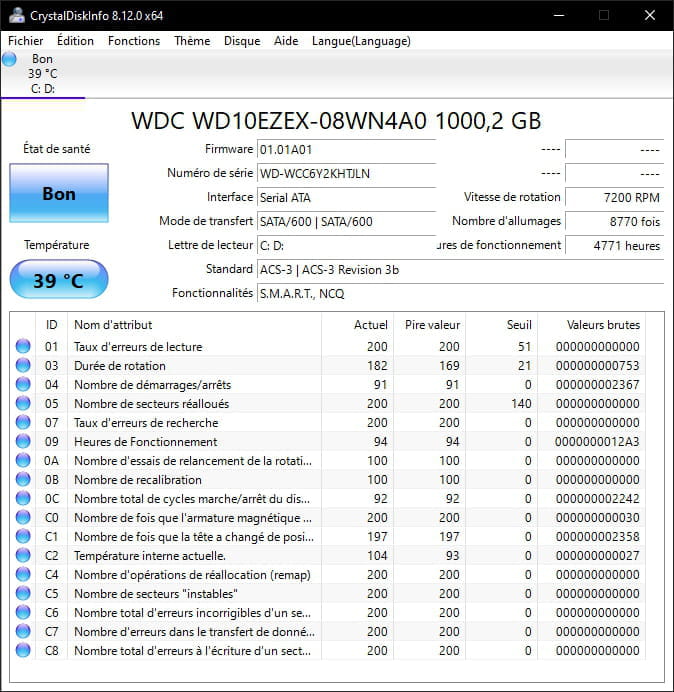674x692 pixels.
Task: Click the Seuil column header
Action: pyautogui.click(x=501, y=325)
